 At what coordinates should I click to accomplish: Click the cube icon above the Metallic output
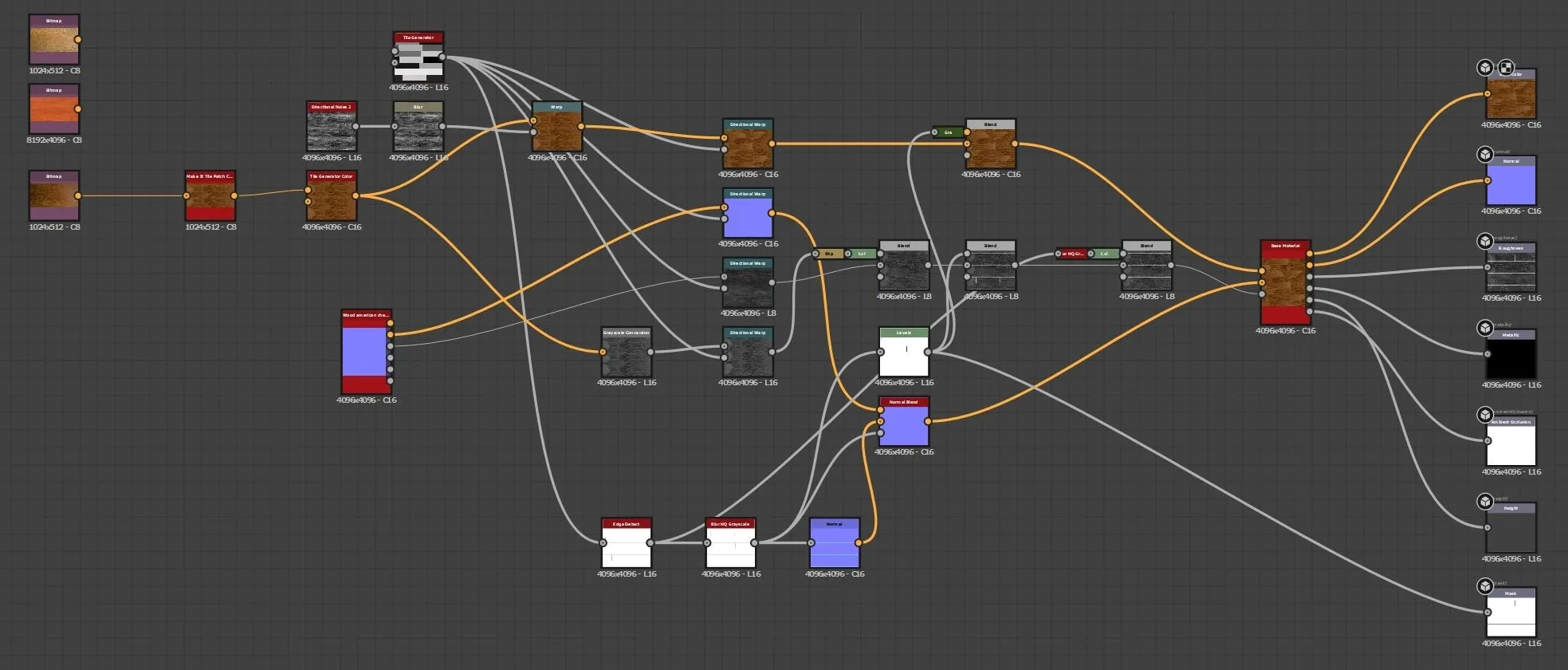(x=1485, y=328)
